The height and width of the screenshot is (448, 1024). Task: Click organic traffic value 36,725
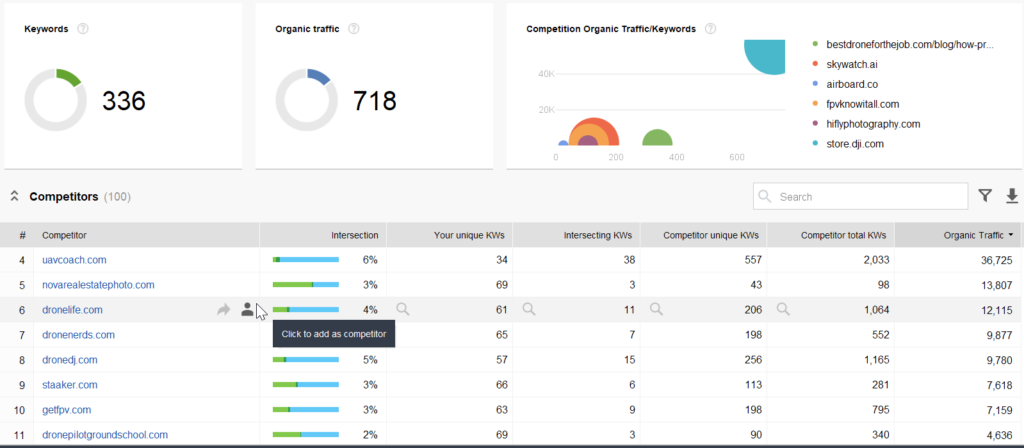[995, 260]
